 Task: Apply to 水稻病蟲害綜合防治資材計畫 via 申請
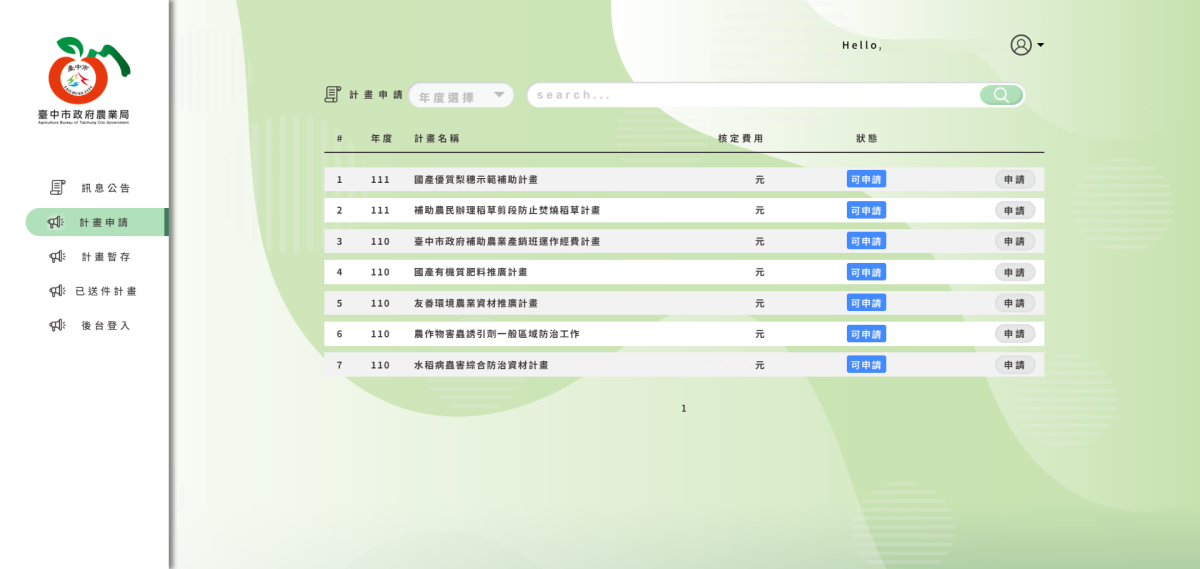[1014, 365]
